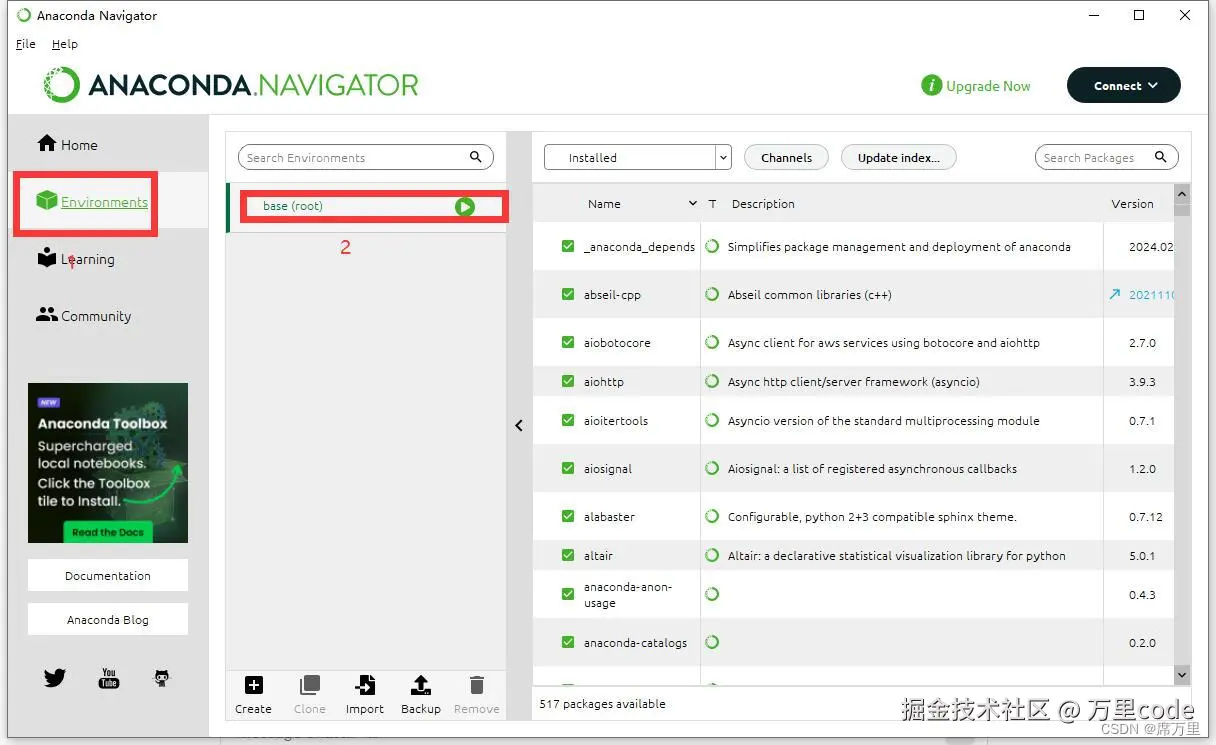The image size is (1216, 745).
Task: Open the Home section
Action: click(67, 144)
